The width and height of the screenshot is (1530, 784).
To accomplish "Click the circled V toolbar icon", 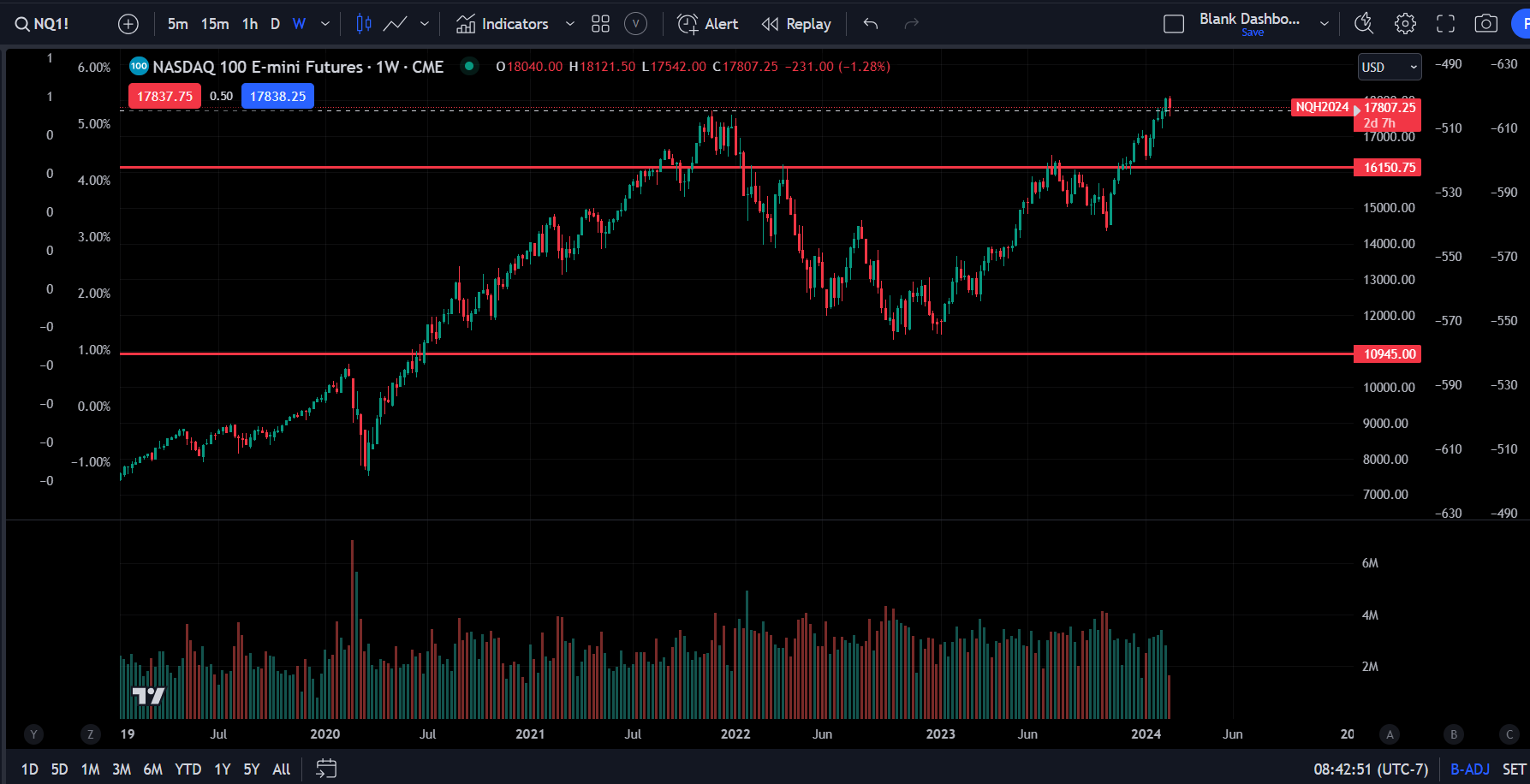I will click(635, 24).
